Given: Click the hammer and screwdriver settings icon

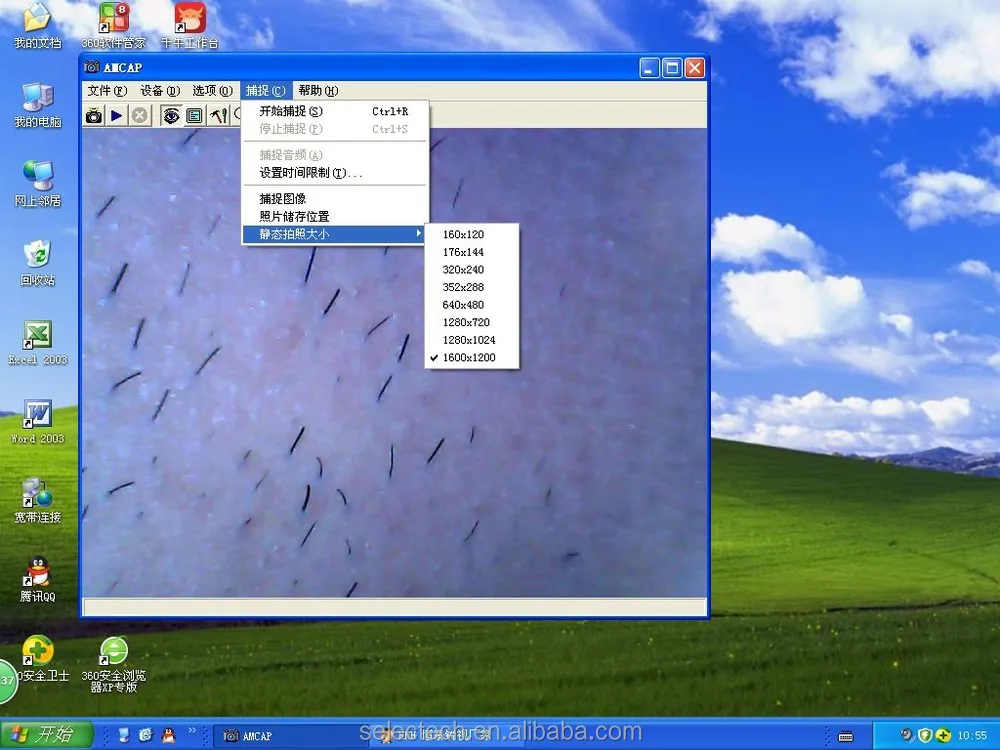Looking at the screenshot, I should coord(218,116).
